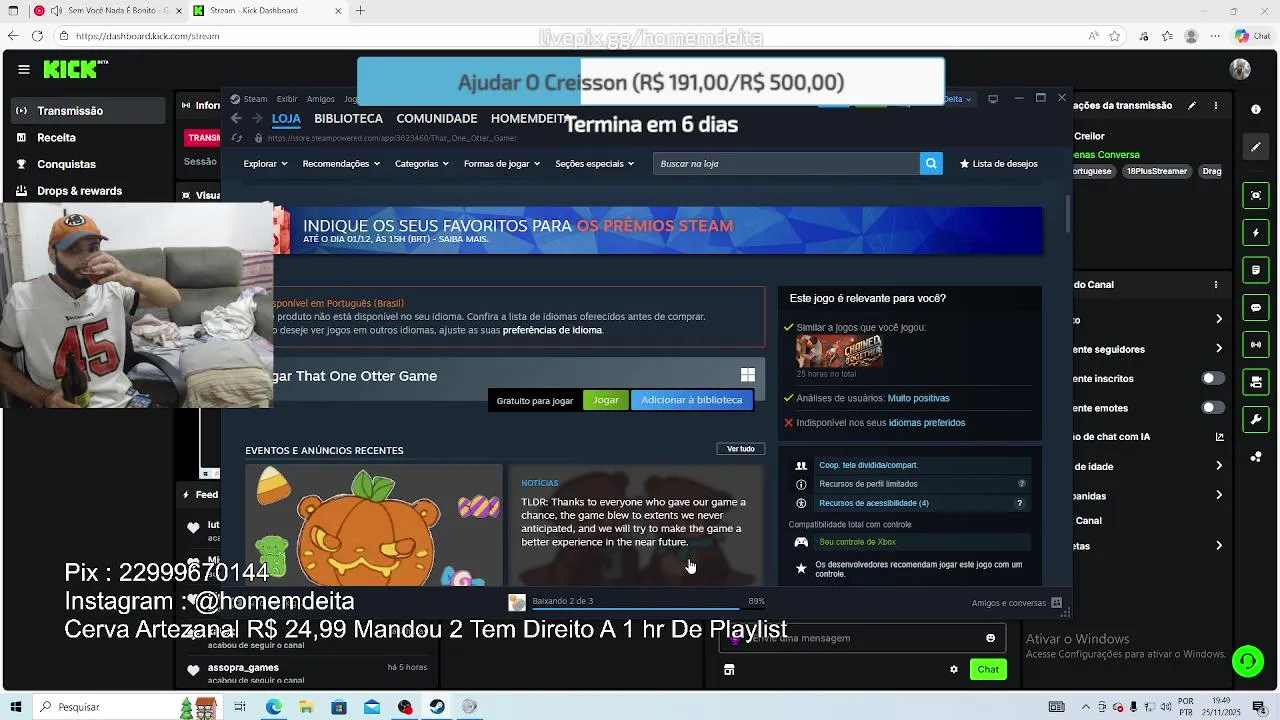
Task: Click the 'Muito positivas' reviews link
Action: (x=918, y=398)
